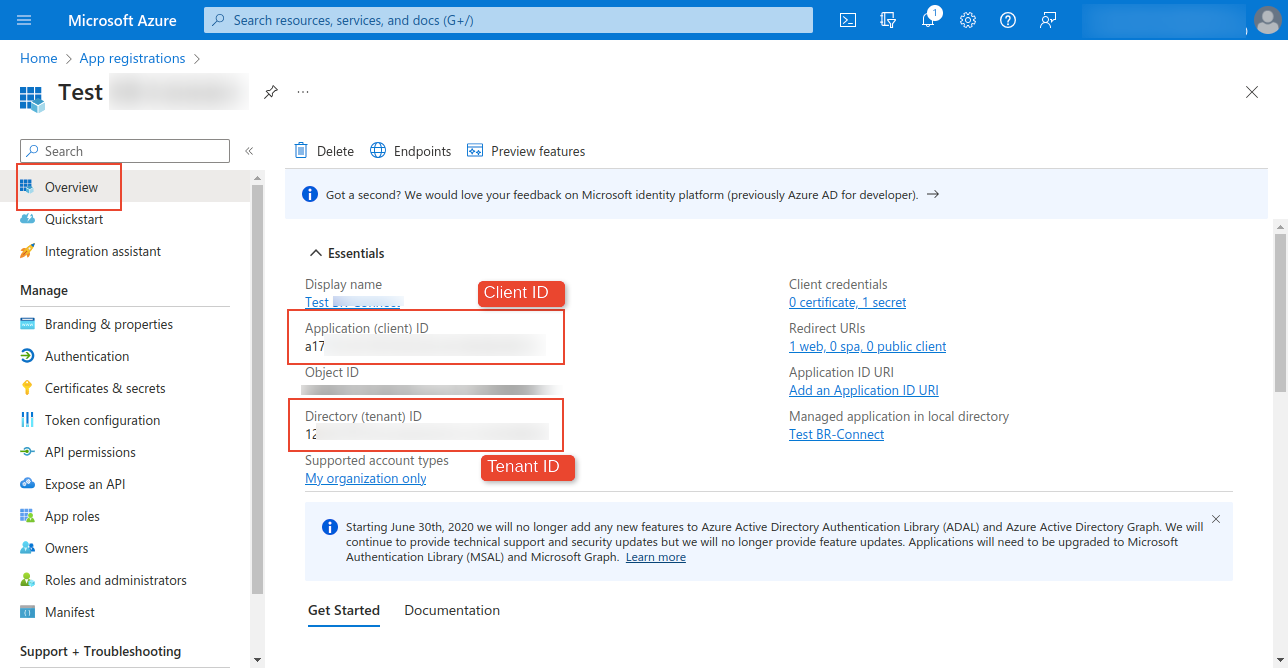
Task: Click the Microsoft Azure logo text
Action: tap(122, 20)
